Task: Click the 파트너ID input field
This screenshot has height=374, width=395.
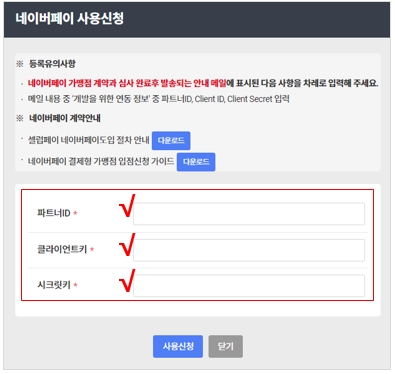Action: click(249, 214)
